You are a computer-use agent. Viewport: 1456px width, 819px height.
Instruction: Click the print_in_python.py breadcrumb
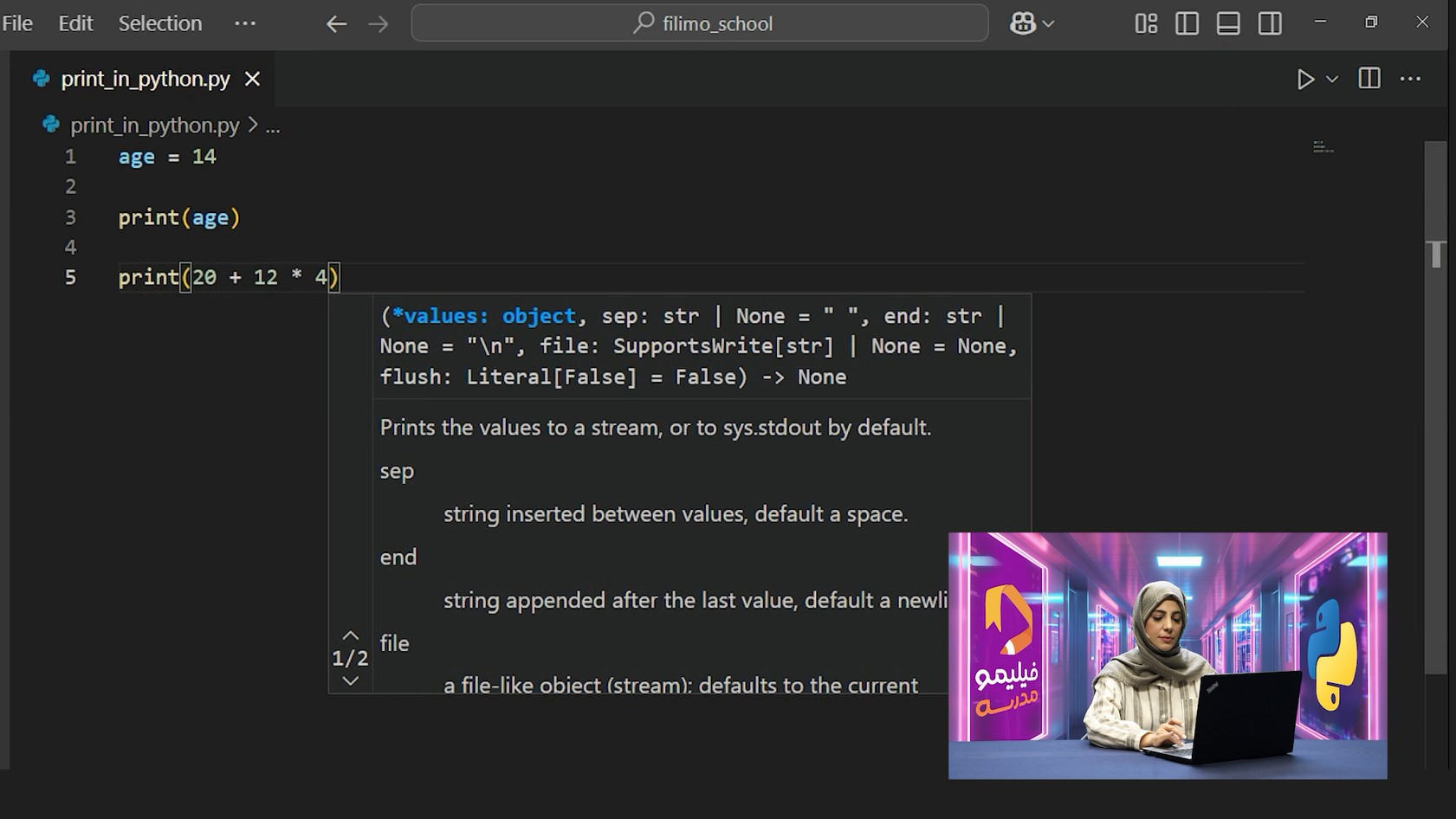point(154,126)
